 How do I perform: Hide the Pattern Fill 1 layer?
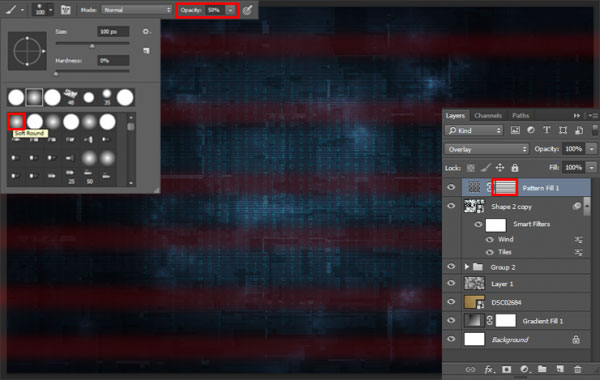(451, 188)
